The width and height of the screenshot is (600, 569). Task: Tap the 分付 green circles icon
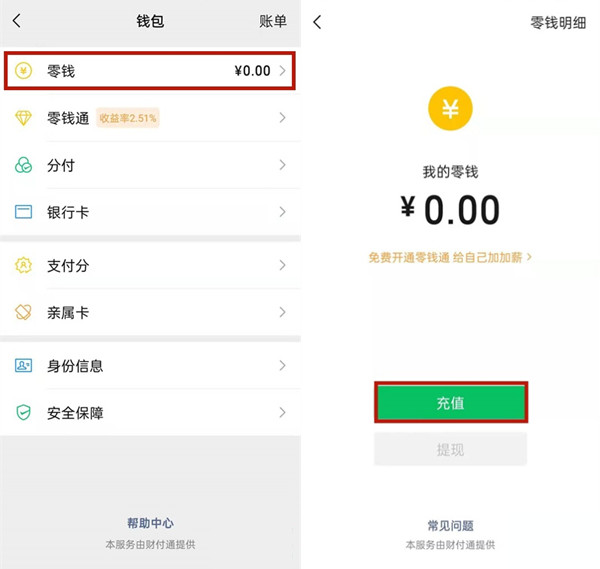coord(24,165)
